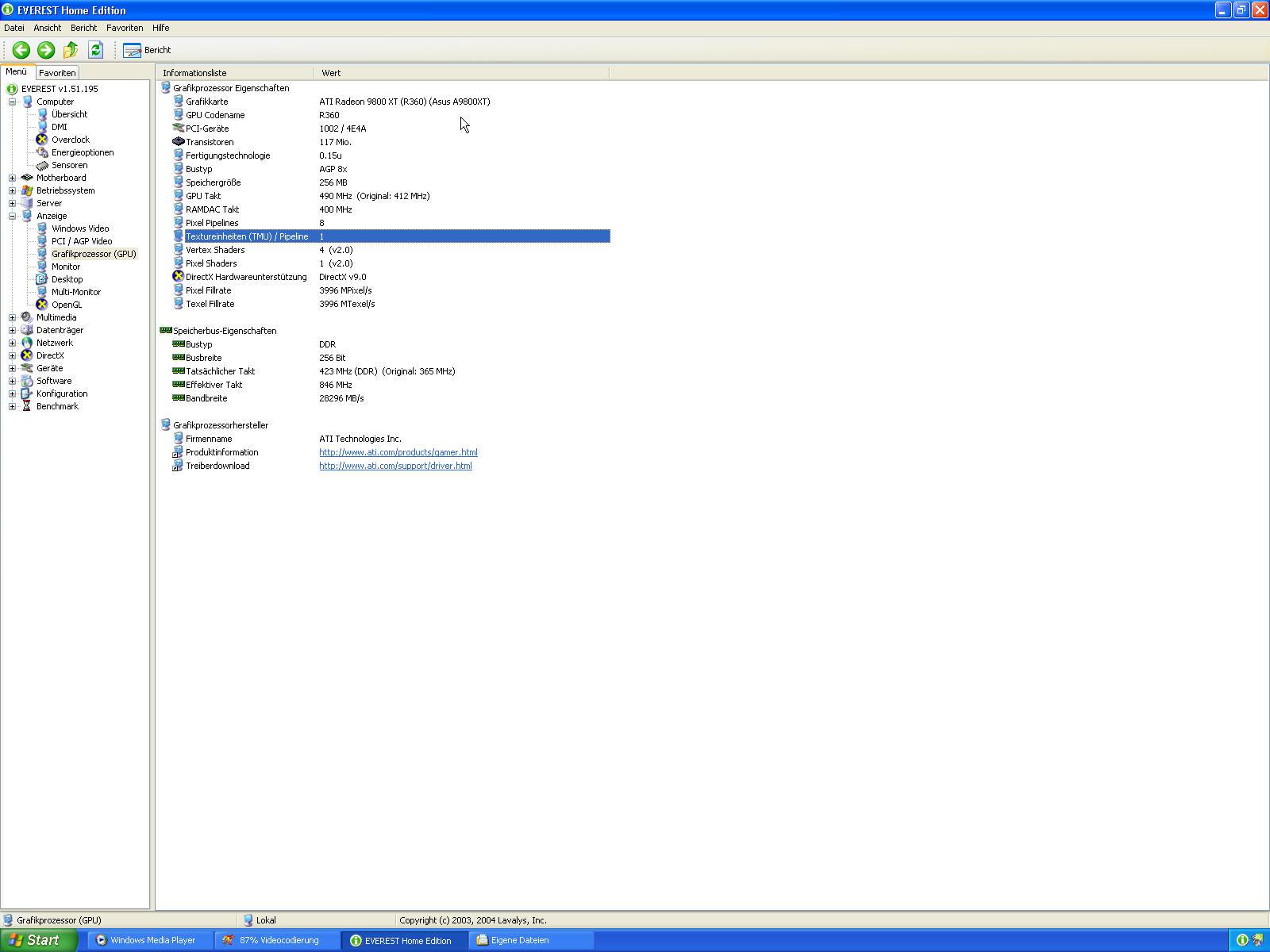Image resolution: width=1270 pixels, height=952 pixels.
Task: Expand the Betriebssystem tree node
Action: pyautogui.click(x=12, y=190)
